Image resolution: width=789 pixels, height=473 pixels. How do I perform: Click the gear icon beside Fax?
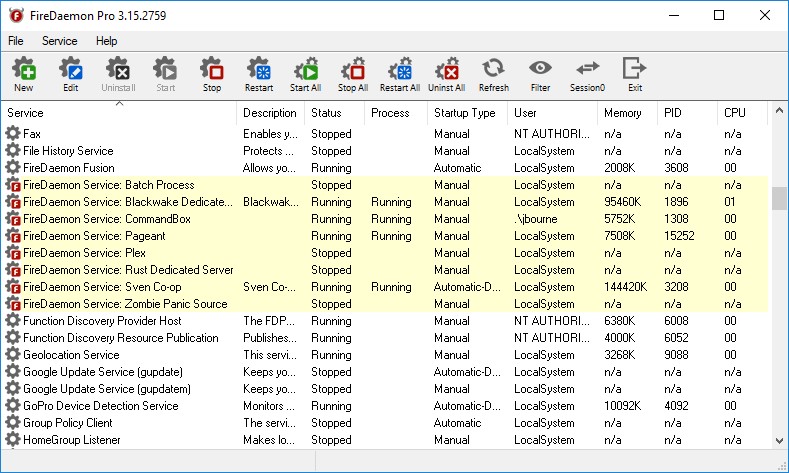(13, 133)
